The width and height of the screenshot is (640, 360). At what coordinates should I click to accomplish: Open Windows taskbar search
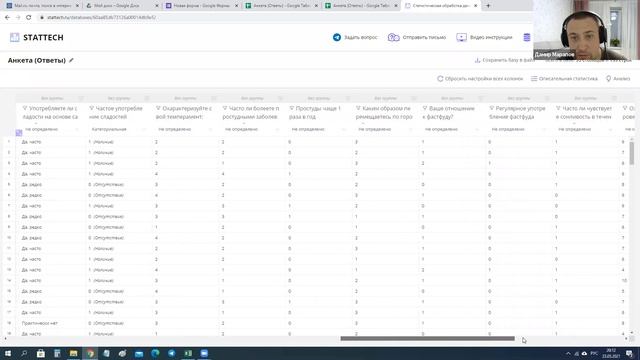24,353
